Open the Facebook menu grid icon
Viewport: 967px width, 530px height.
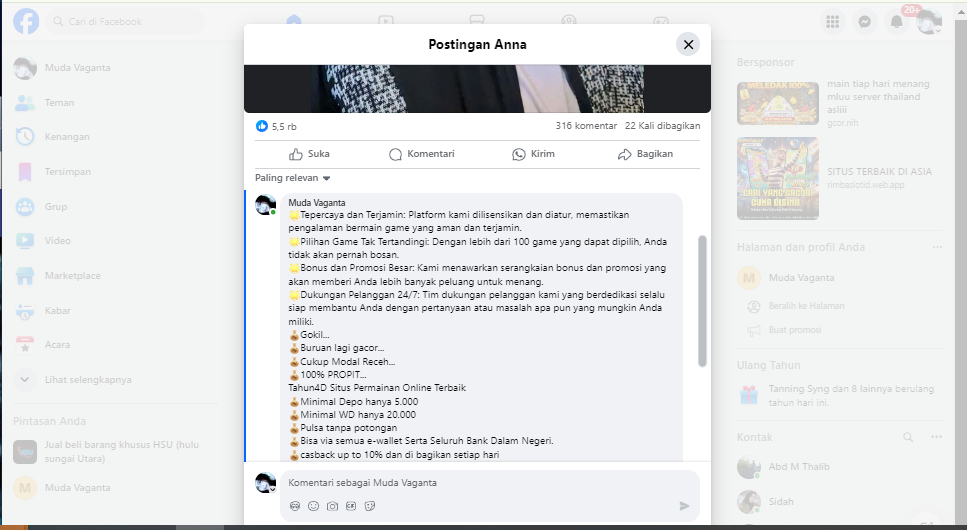833,22
